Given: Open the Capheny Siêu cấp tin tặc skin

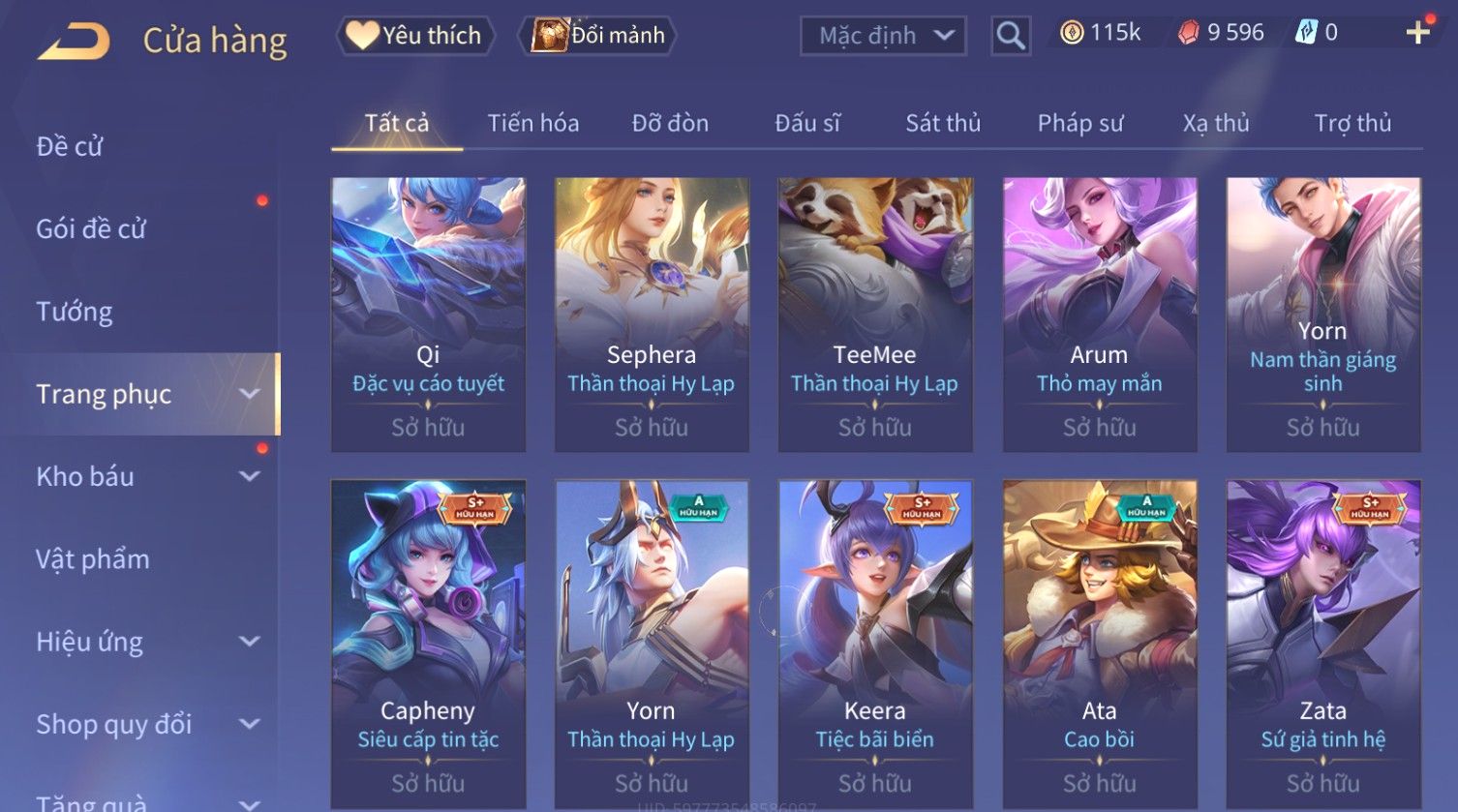Looking at the screenshot, I should click(428, 646).
